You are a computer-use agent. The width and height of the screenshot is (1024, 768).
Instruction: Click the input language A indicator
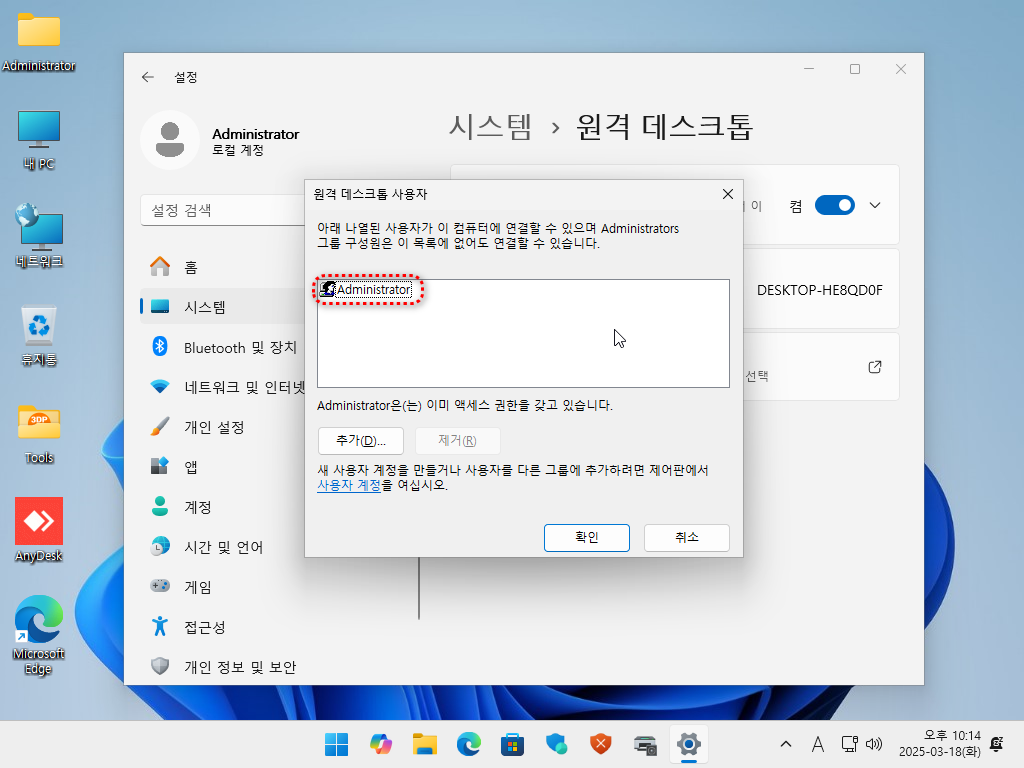tap(818, 744)
